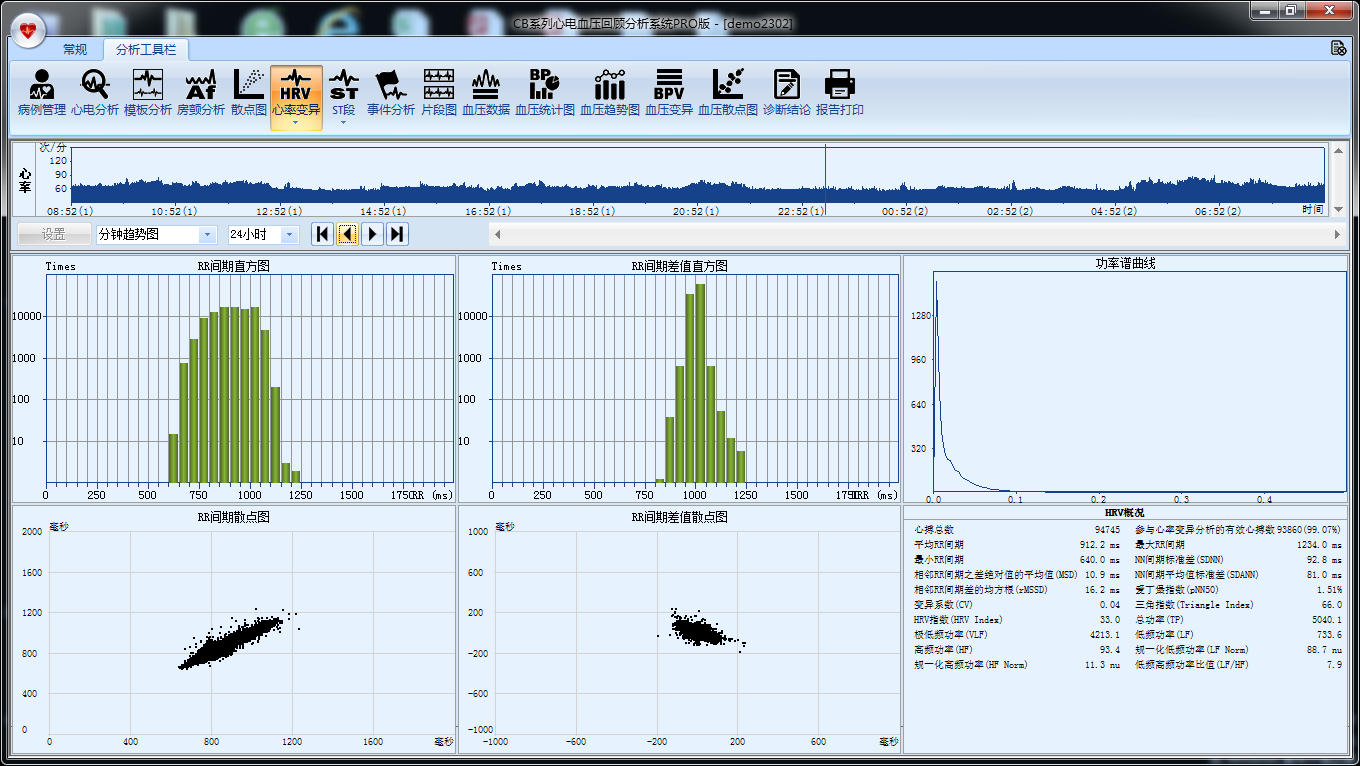The height and width of the screenshot is (766, 1360).
Task: Expand the 24小时 time range dropdown
Action: click(289, 235)
